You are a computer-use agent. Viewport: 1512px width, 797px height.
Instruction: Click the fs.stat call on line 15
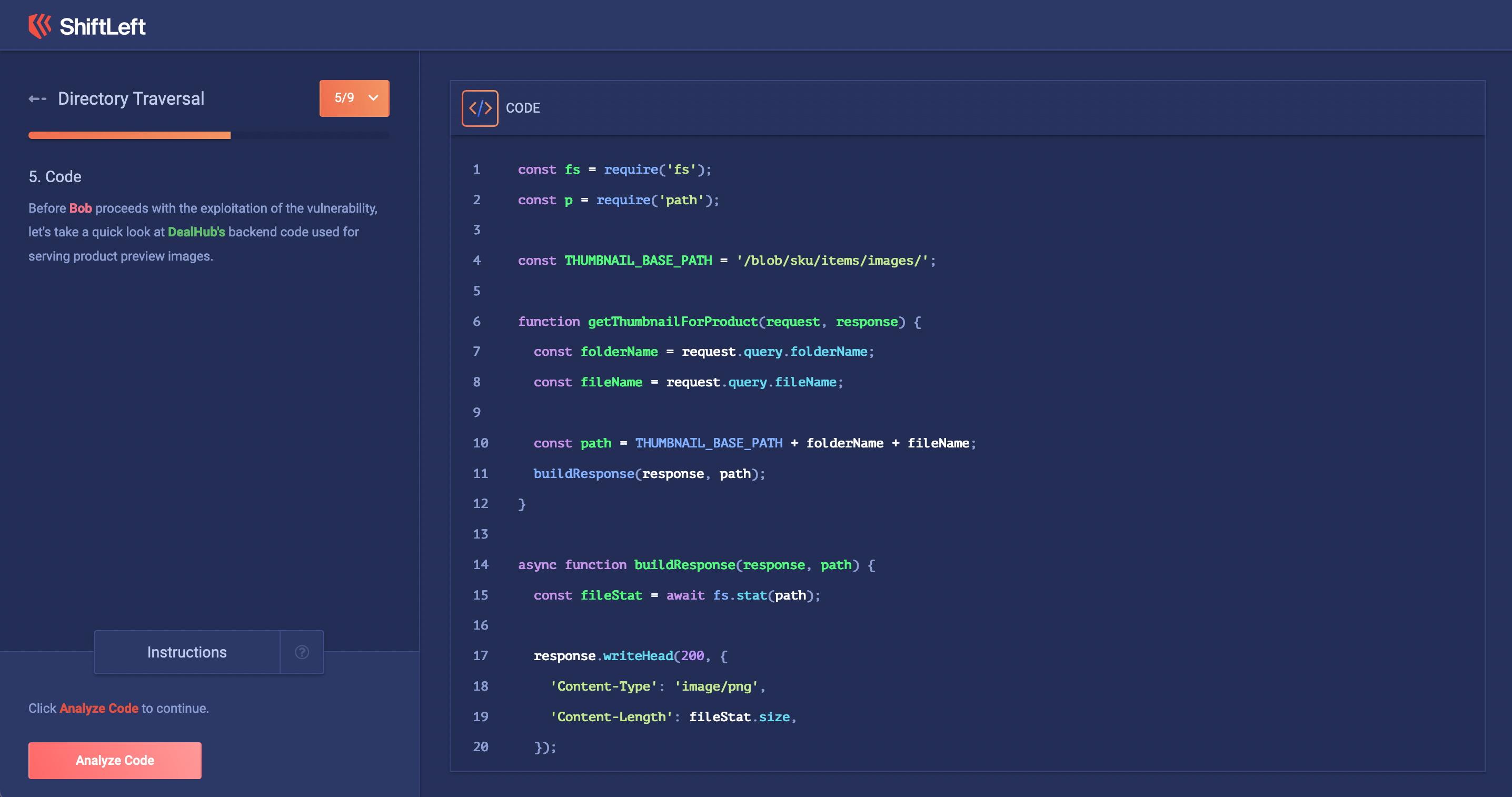pos(740,595)
